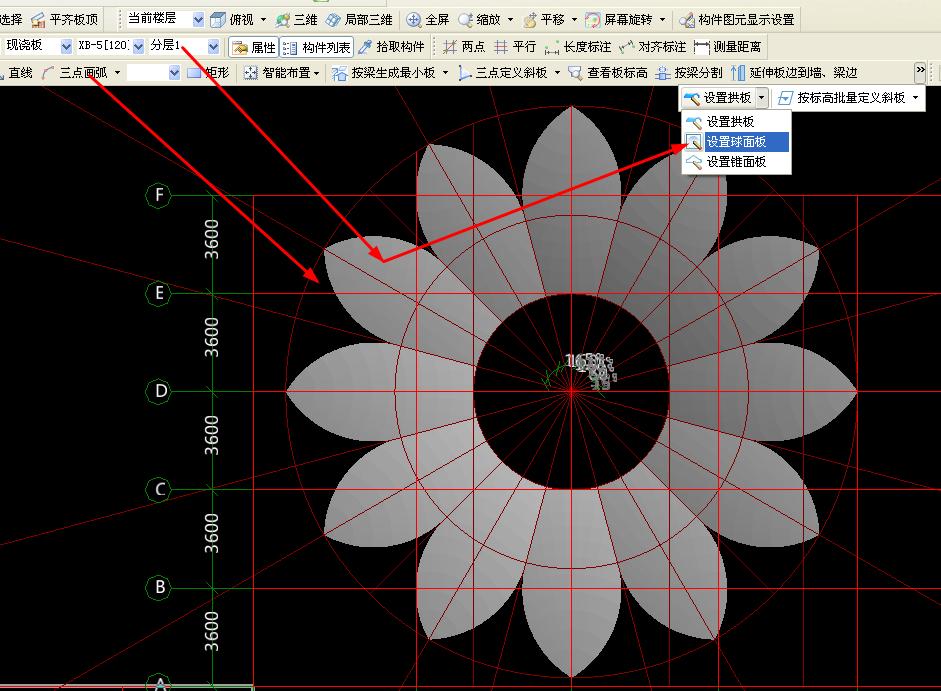Expand the 俯视 view arrow
Viewport: 941px width, 691px height.
pyautogui.click(x=263, y=20)
